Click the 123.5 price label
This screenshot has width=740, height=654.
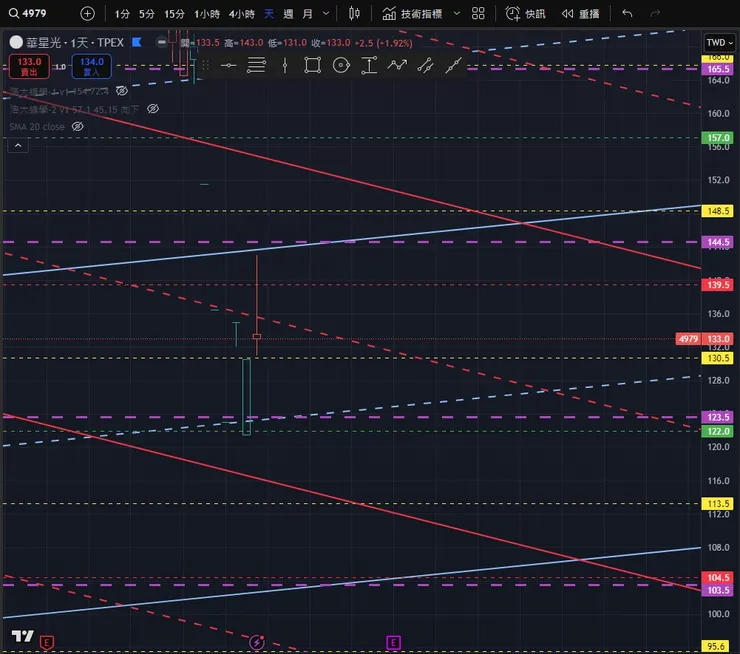pos(718,417)
